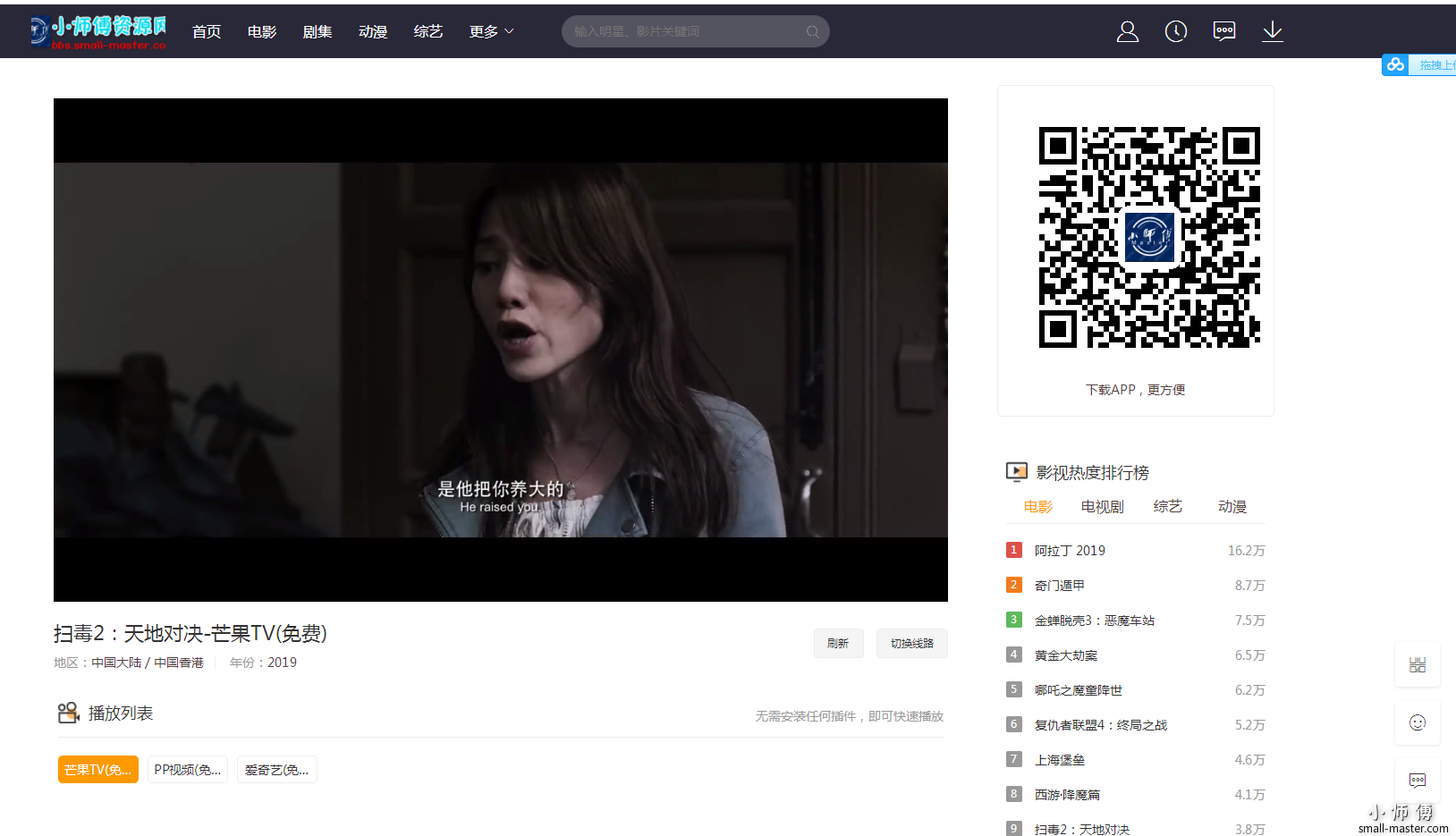Click the playlist camera icon
This screenshot has height=836, width=1456.
pyautogui.click(x=69, y=713)
